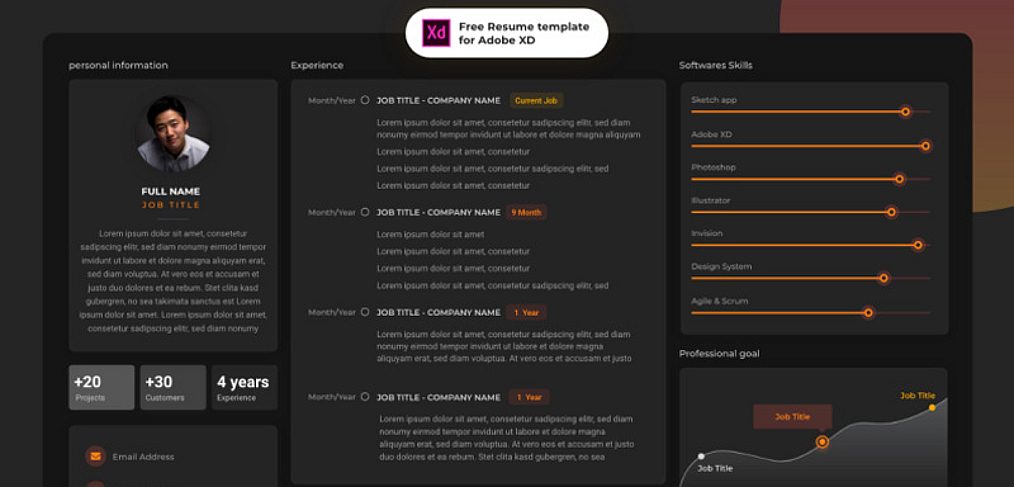Click the Current Job badge
The width and height of the screenshot is (1014, 487).
(x=536, y=101)
